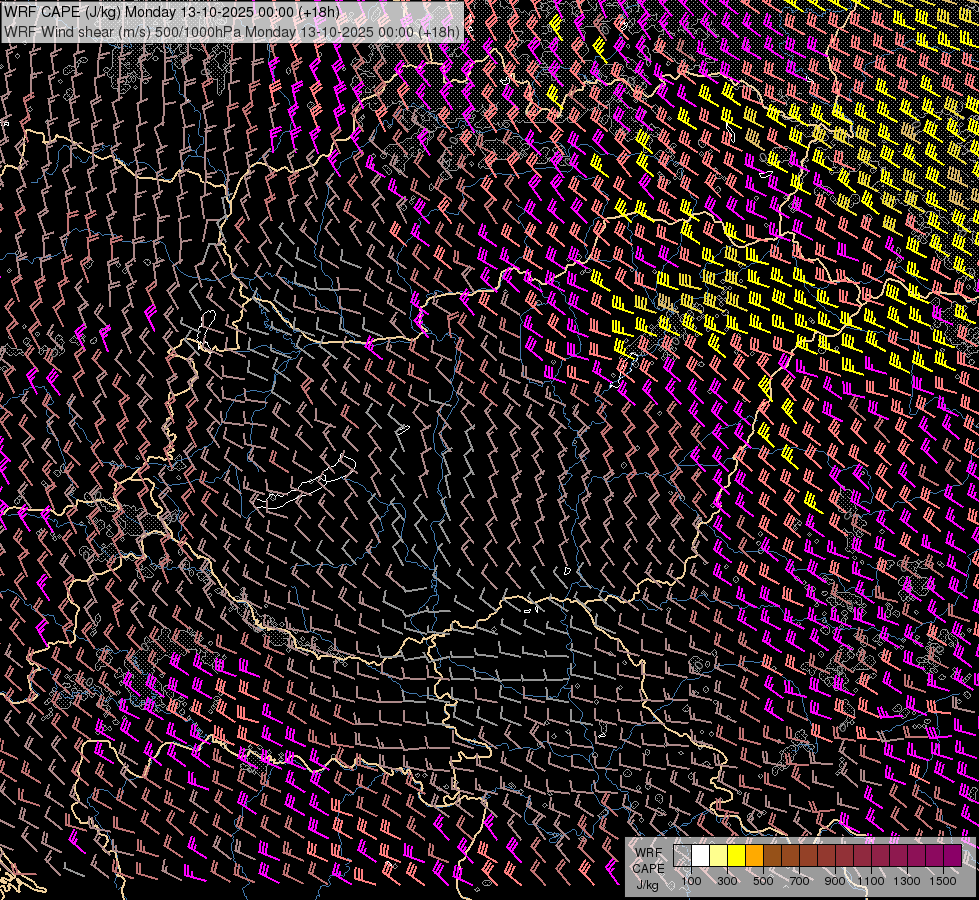
Task: Click the 100 label on the legend
Action: [x=691, y=881]
